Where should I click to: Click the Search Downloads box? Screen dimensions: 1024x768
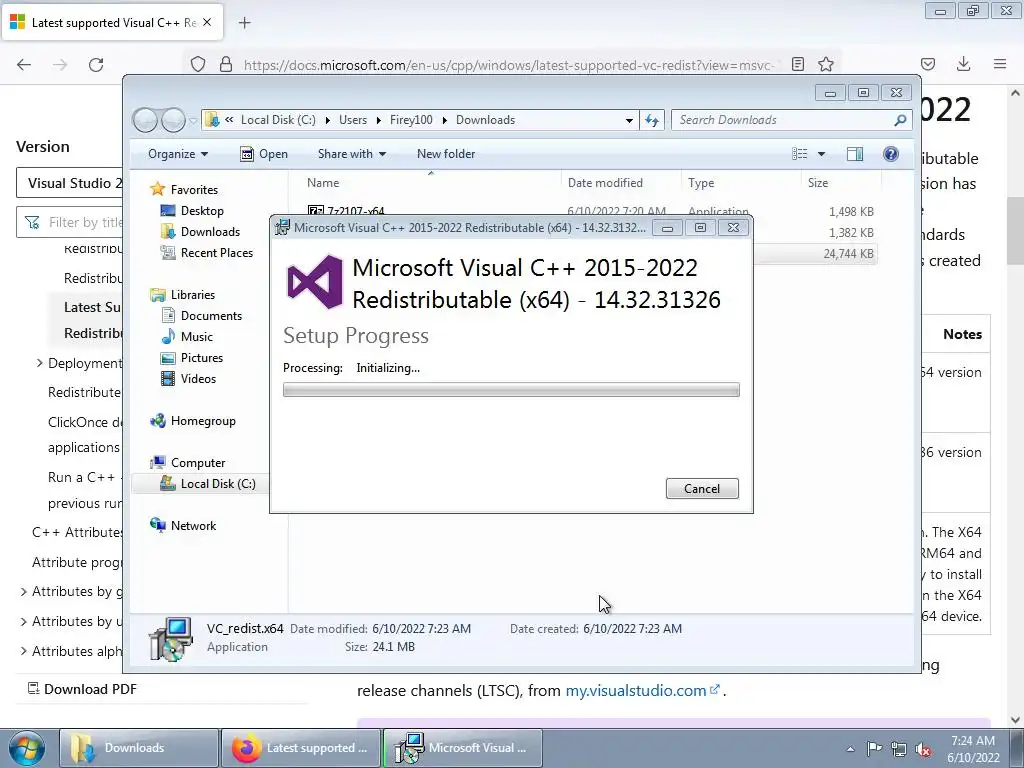coord(784,120)
